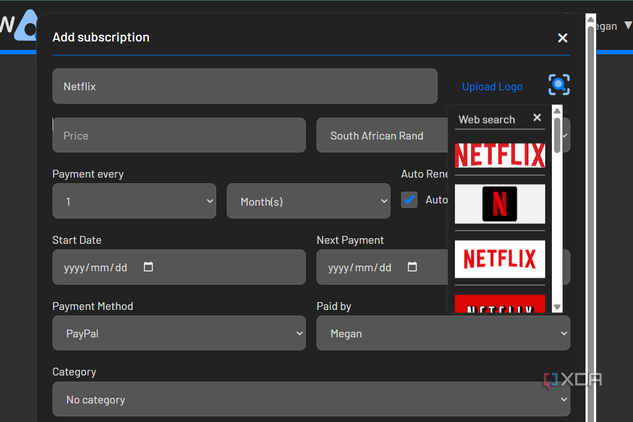Toggle the Auto Renew checkbox

(409, 200)
